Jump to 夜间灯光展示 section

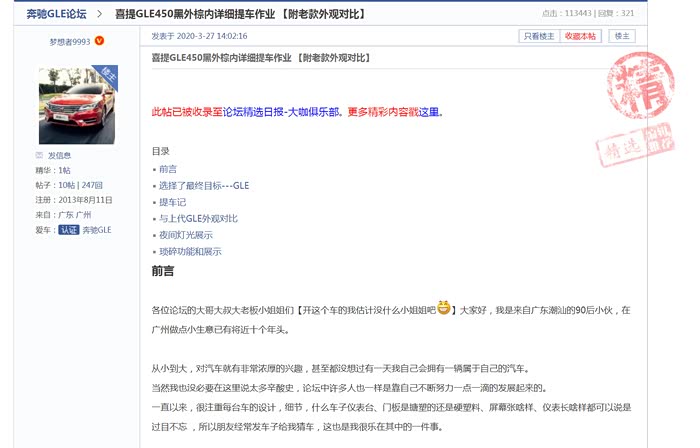click(185, 235)
